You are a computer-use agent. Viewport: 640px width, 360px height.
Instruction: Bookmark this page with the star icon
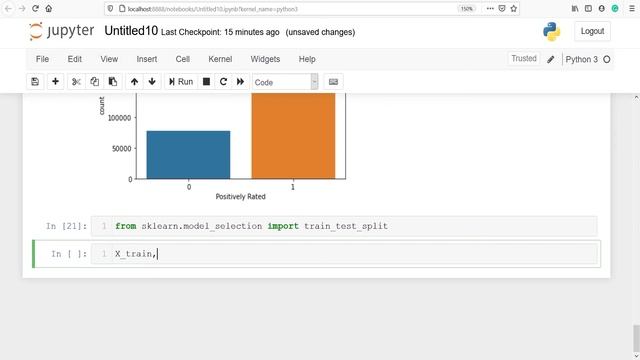[x=513, y=9]
